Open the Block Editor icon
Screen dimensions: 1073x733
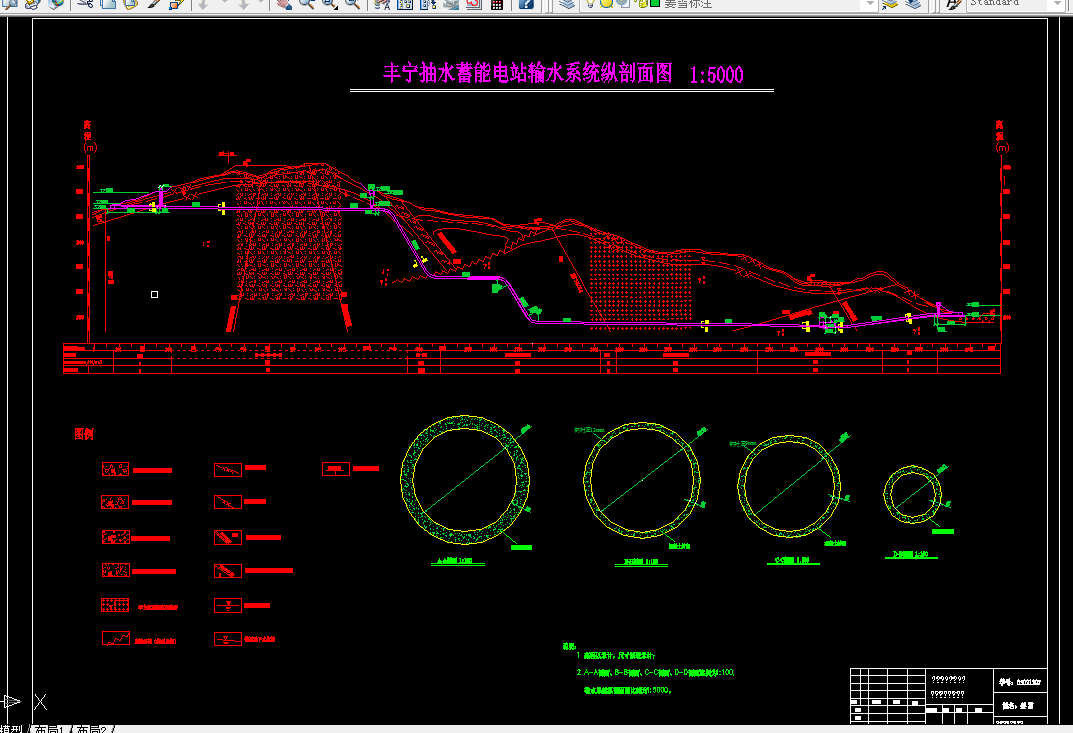(x=177, y=3)
